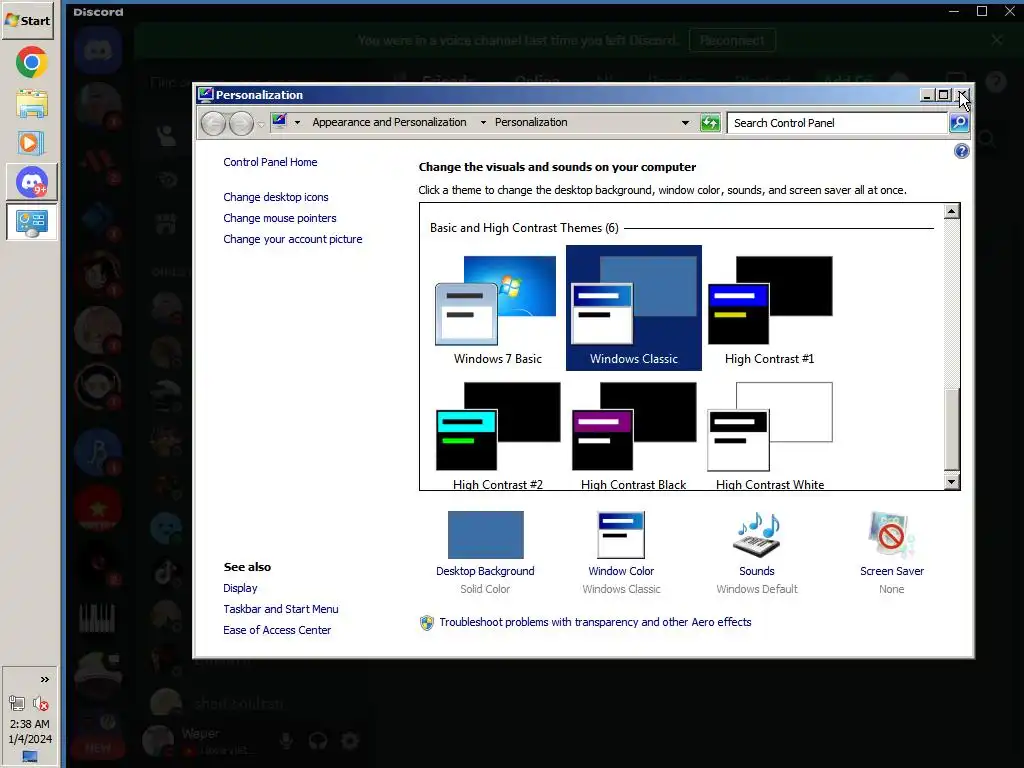Focus the Search Control Panel field
Screen dimensions: 1024x768
pyautogui.click(x=837, y=123)
